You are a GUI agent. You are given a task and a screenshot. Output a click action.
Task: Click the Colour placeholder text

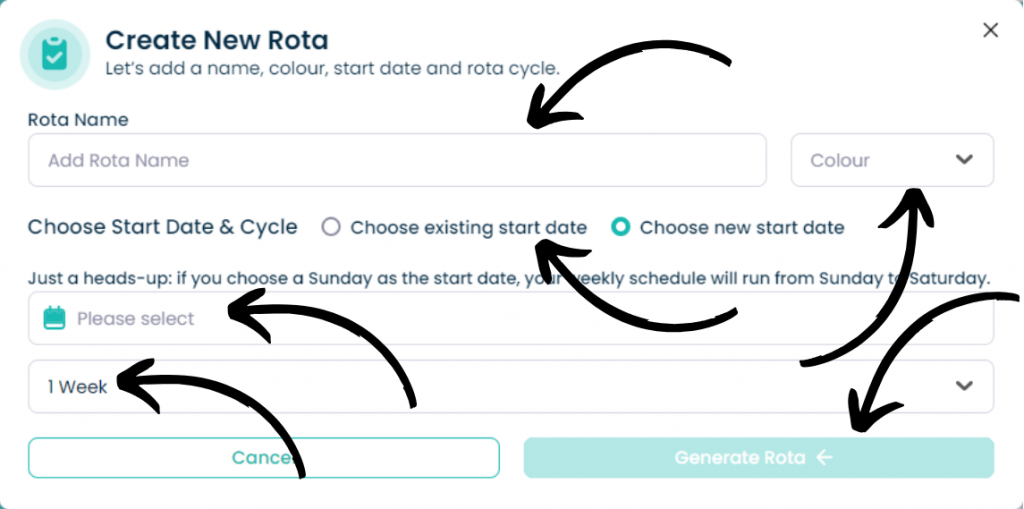click(x=840, y=161)
